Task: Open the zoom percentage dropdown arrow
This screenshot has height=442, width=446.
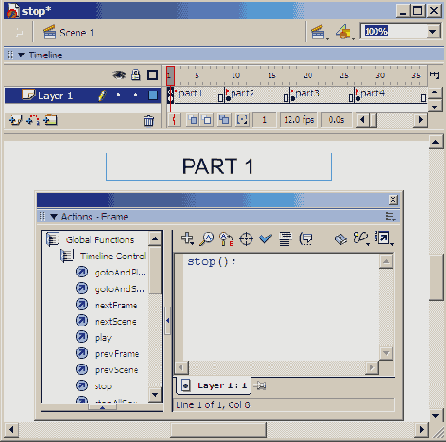Action: [x=433, y=32]
